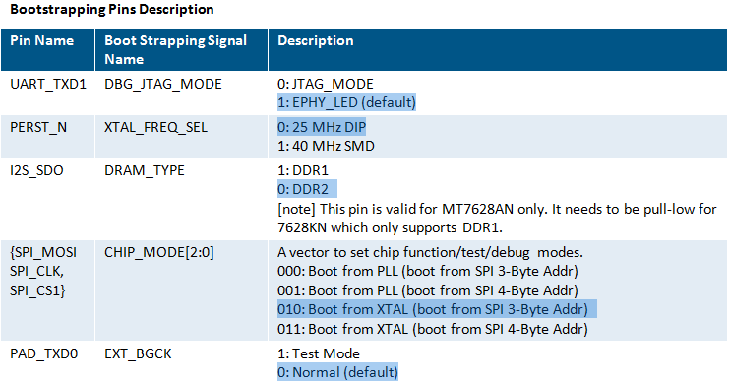Click the XTAL_FREQ_SEL signal name
Viewport: 730px width, 382px height.
point(156,127)
